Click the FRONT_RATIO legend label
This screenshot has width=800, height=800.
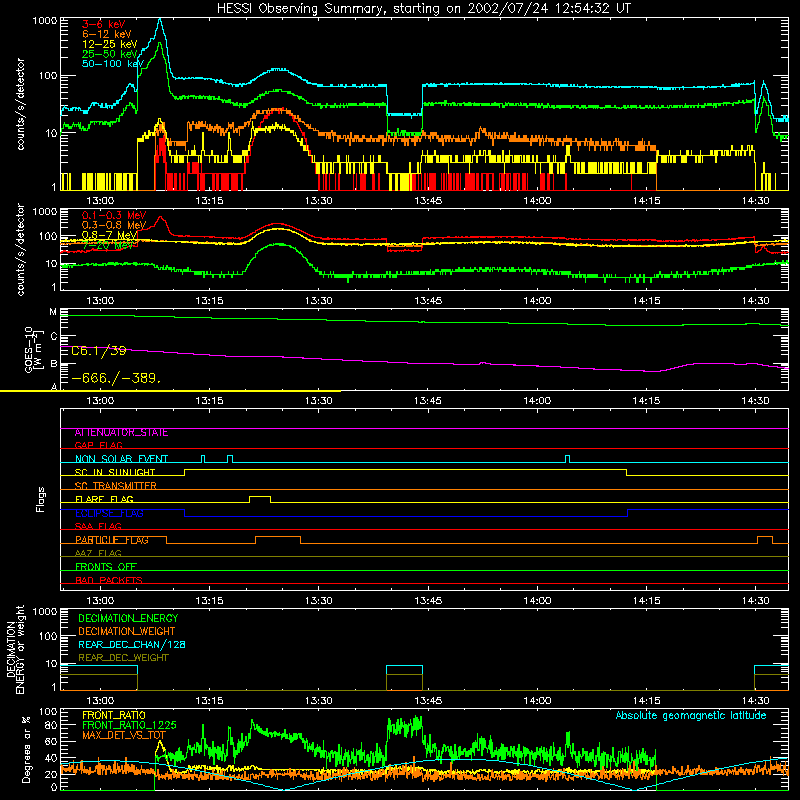(114, 715)
